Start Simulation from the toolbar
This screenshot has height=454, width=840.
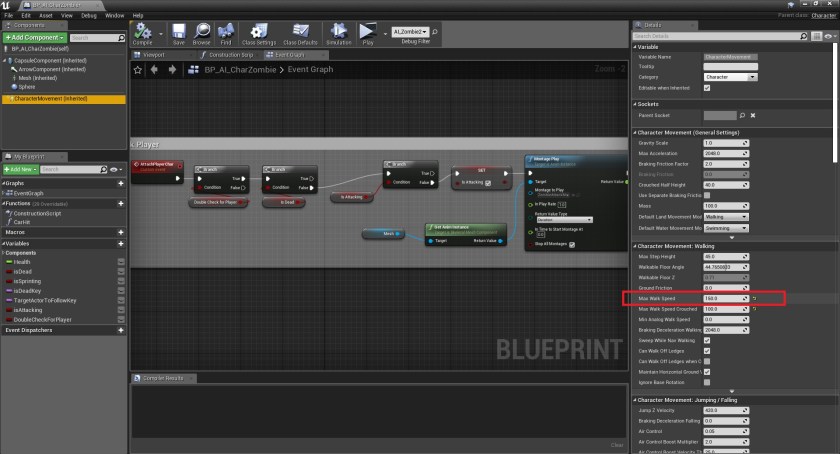[x=339, y=34]
